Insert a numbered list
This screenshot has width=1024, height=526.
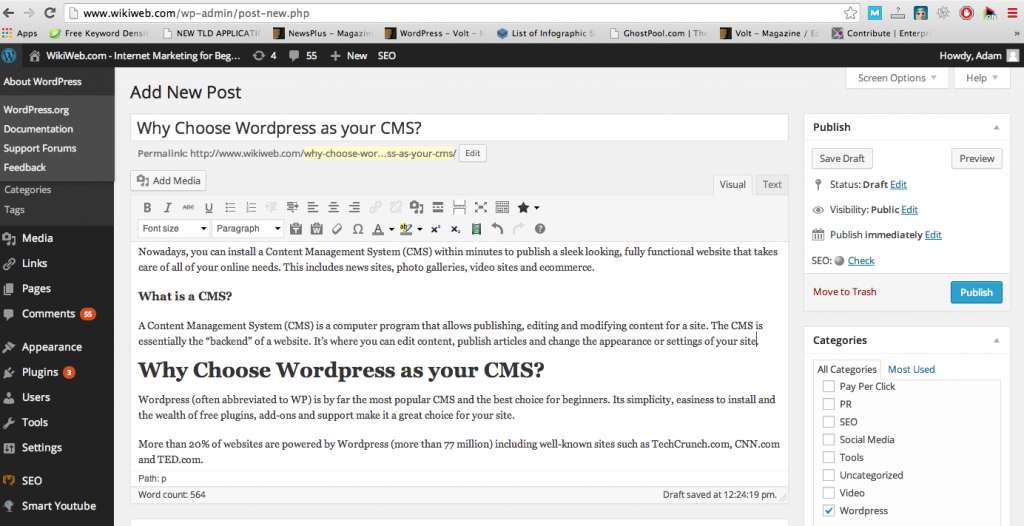[251, 208]
